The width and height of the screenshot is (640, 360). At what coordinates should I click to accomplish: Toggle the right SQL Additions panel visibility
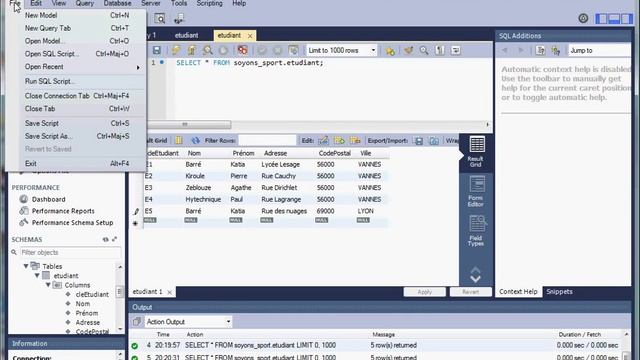pos(627,18)
